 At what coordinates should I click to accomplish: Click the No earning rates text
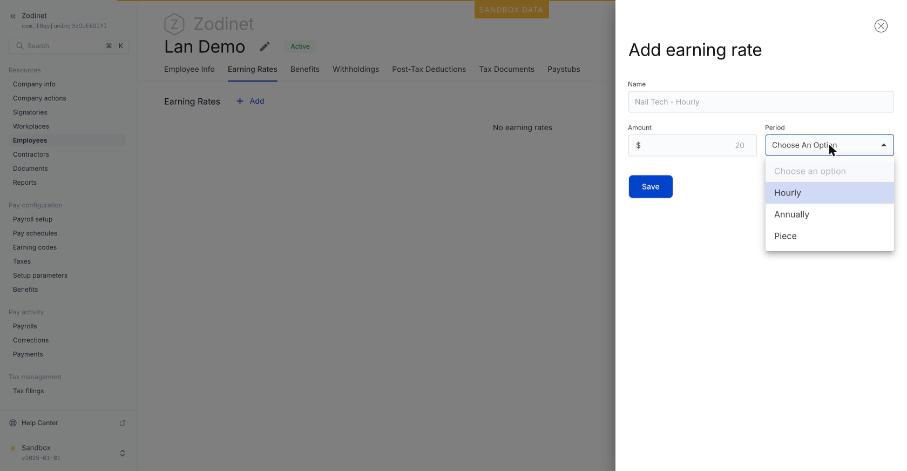pyautogui.click(x=522, y=127)
